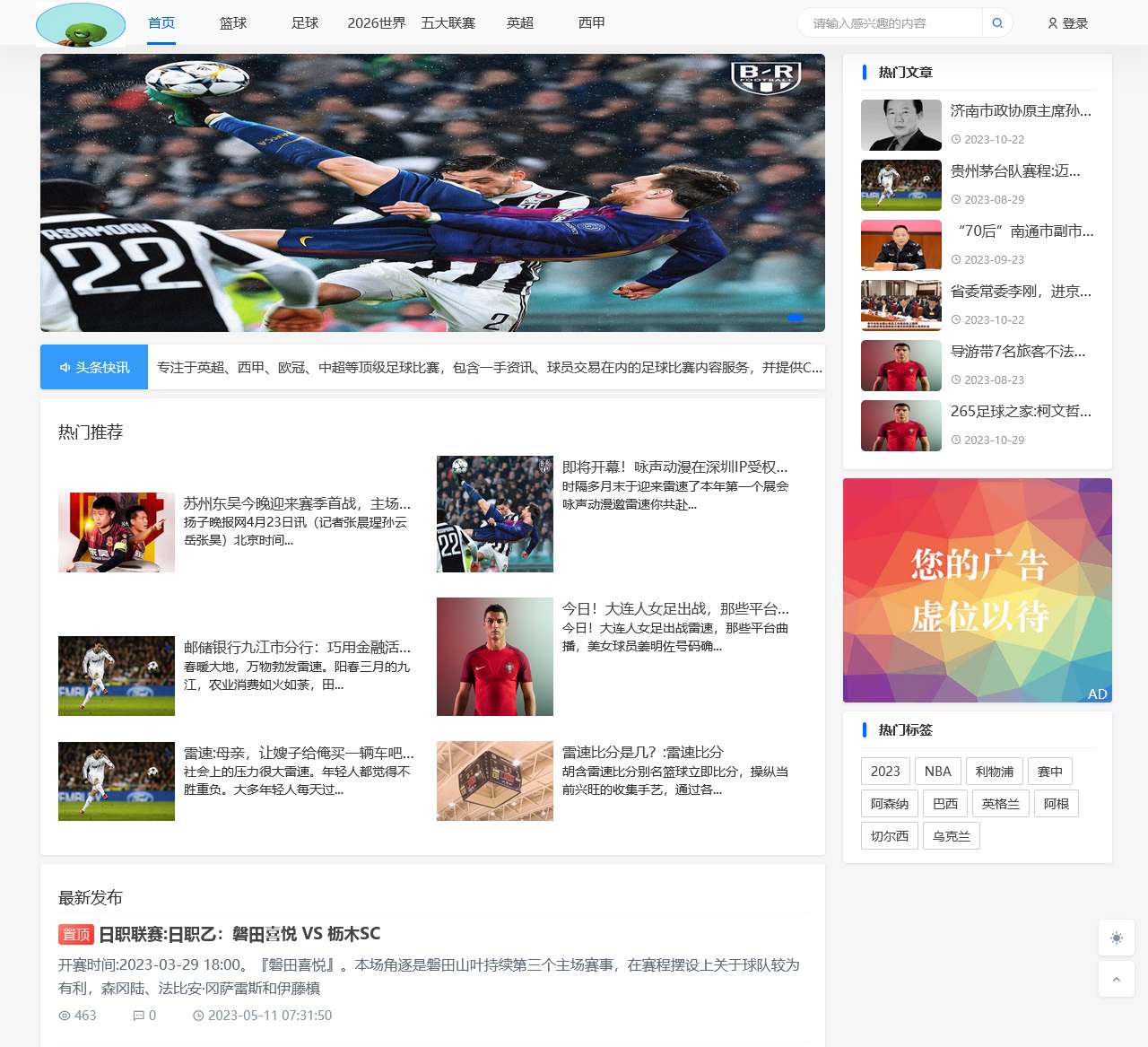Select the 赛中 tag

[1050, 772]
